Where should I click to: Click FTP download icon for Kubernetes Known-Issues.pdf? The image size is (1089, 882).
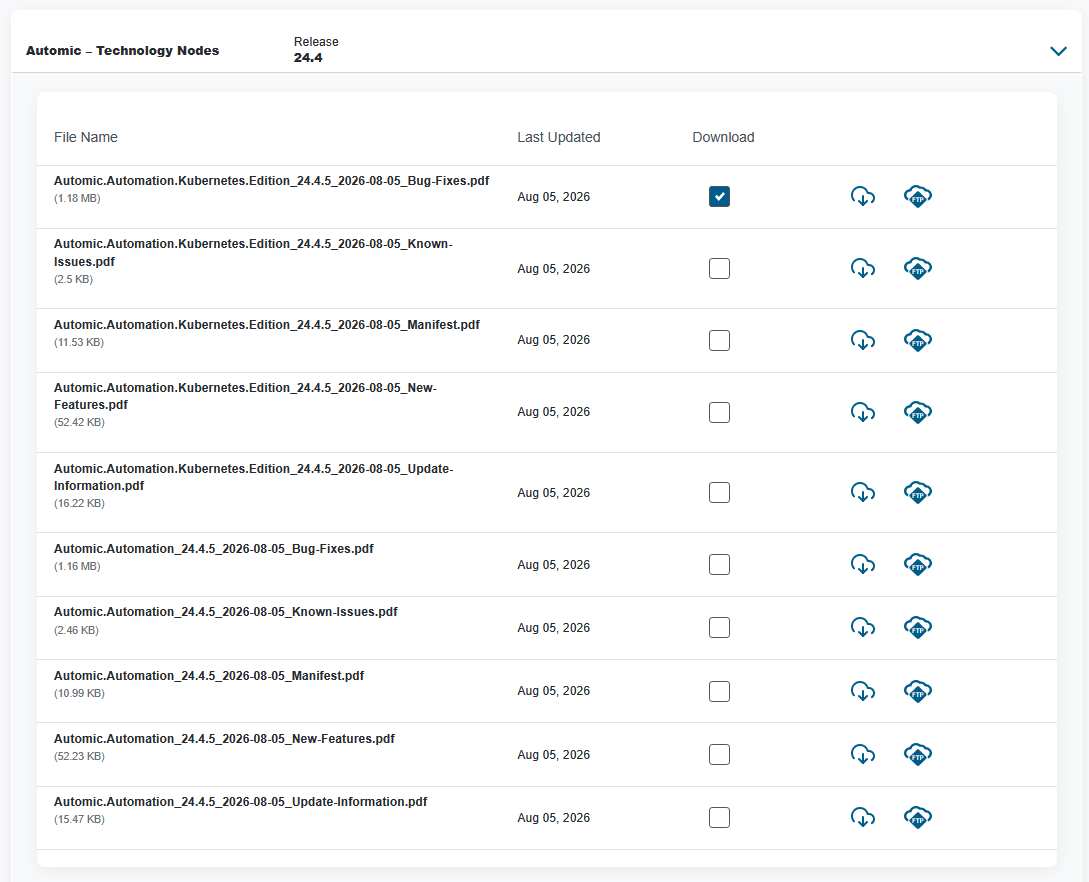click(x=917, y=268)
